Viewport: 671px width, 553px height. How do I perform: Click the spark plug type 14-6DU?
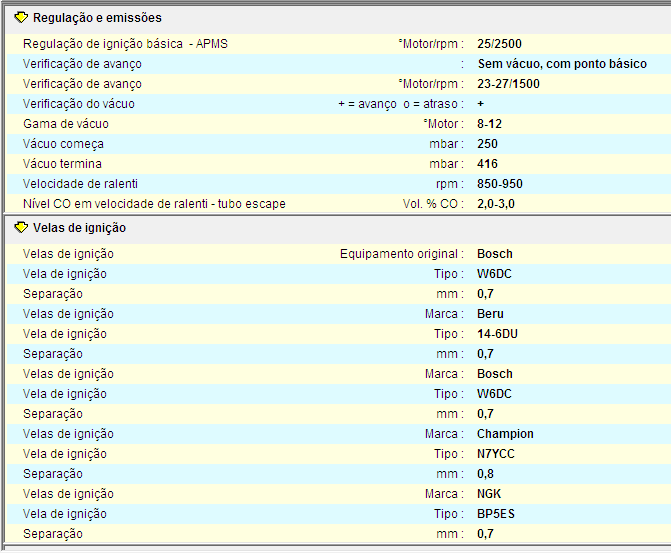(497, 334)
